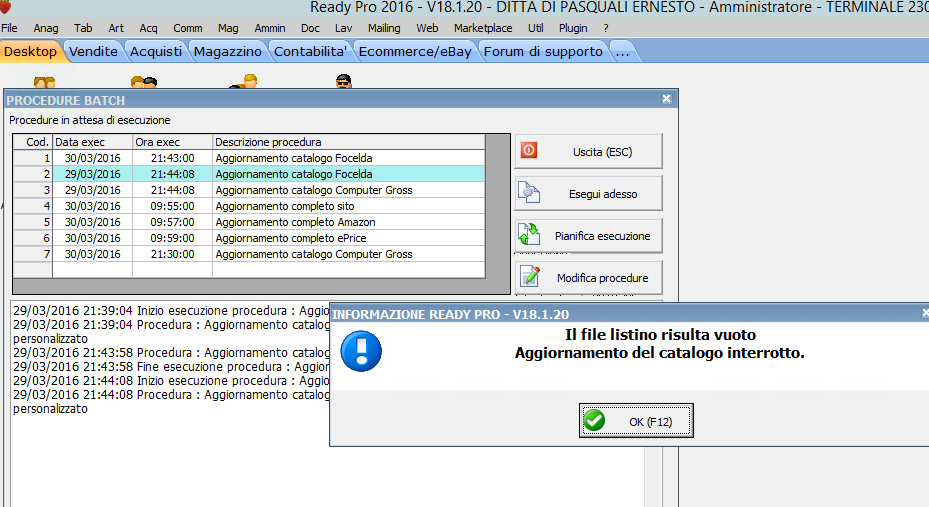929x507 pixels.
Task: Open the Anag menu
Action: tap(46, 28)
